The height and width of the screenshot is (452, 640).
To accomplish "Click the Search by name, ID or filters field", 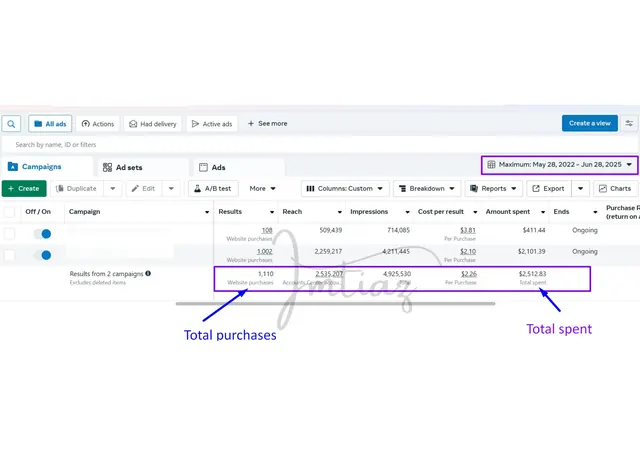I will (x=320, y=145).
